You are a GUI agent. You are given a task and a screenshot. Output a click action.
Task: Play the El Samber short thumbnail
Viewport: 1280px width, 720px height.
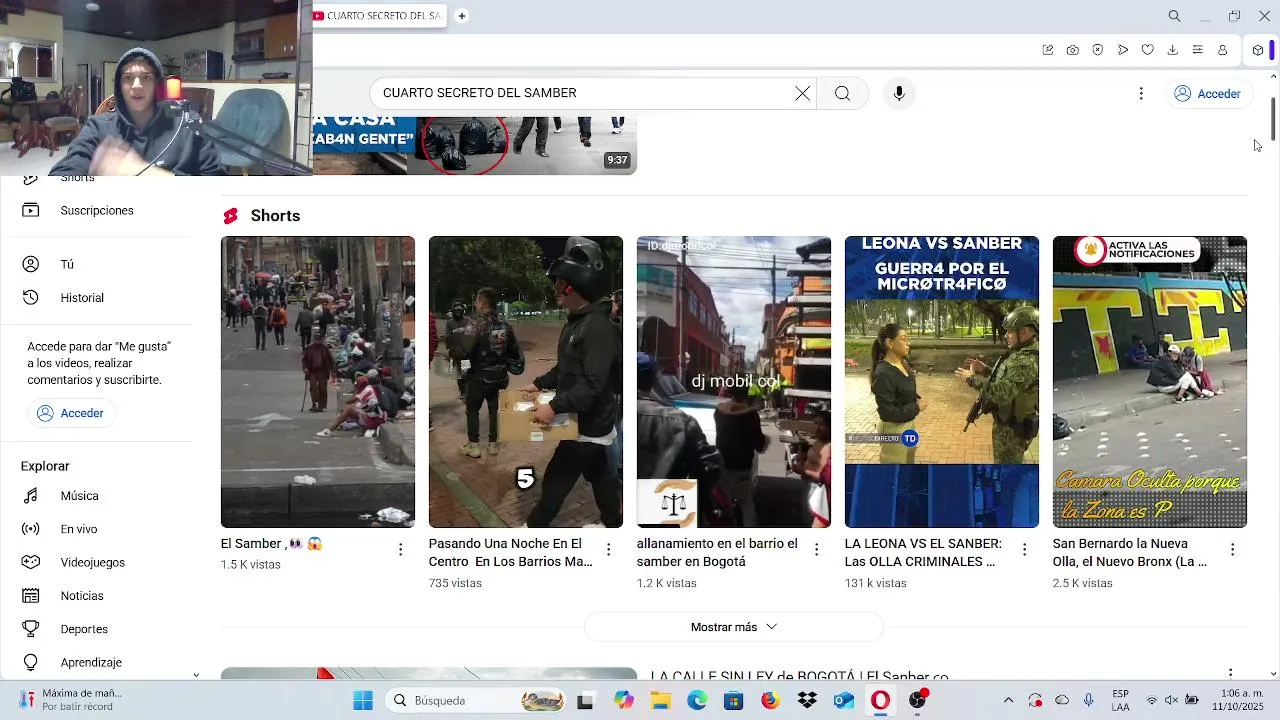[318, 382]
